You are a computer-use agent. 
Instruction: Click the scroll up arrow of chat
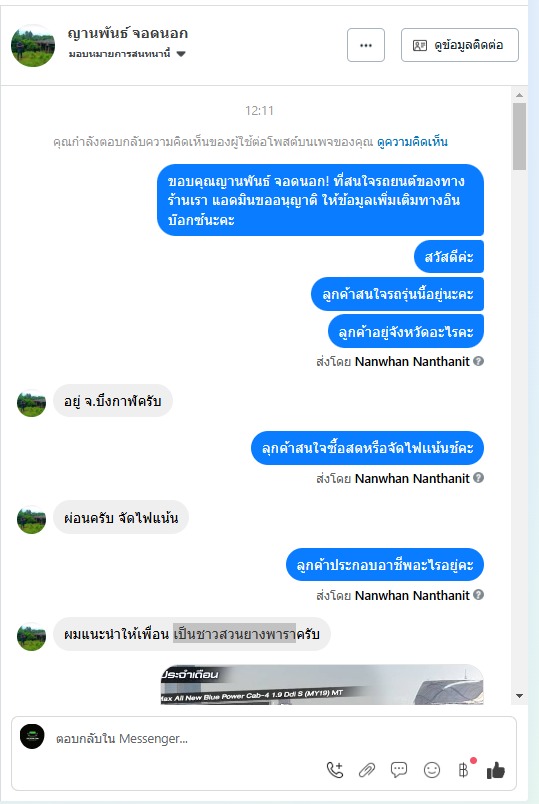[x=519, y=95]
